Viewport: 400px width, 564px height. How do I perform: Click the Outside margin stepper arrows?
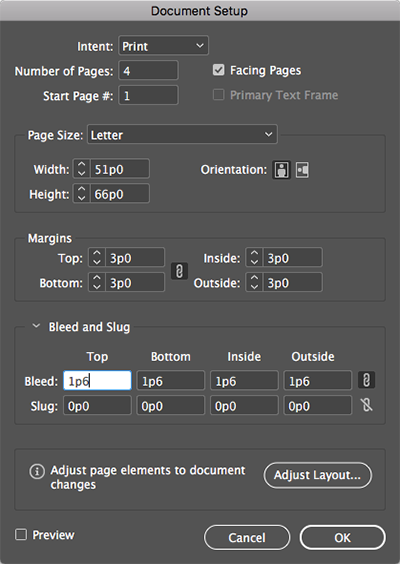coord(254,282)
